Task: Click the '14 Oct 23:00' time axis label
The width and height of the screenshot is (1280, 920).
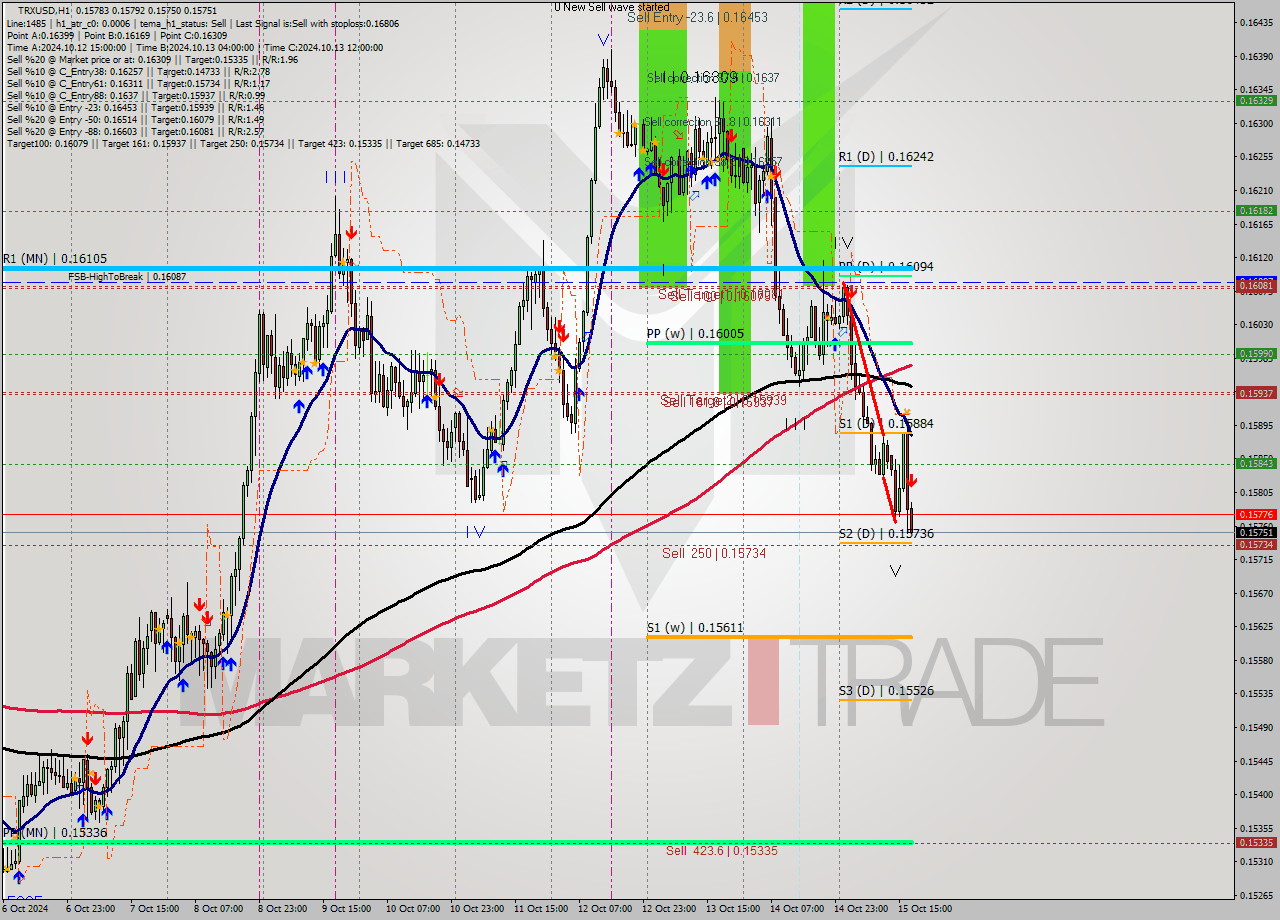Action: tap(859, 909)
